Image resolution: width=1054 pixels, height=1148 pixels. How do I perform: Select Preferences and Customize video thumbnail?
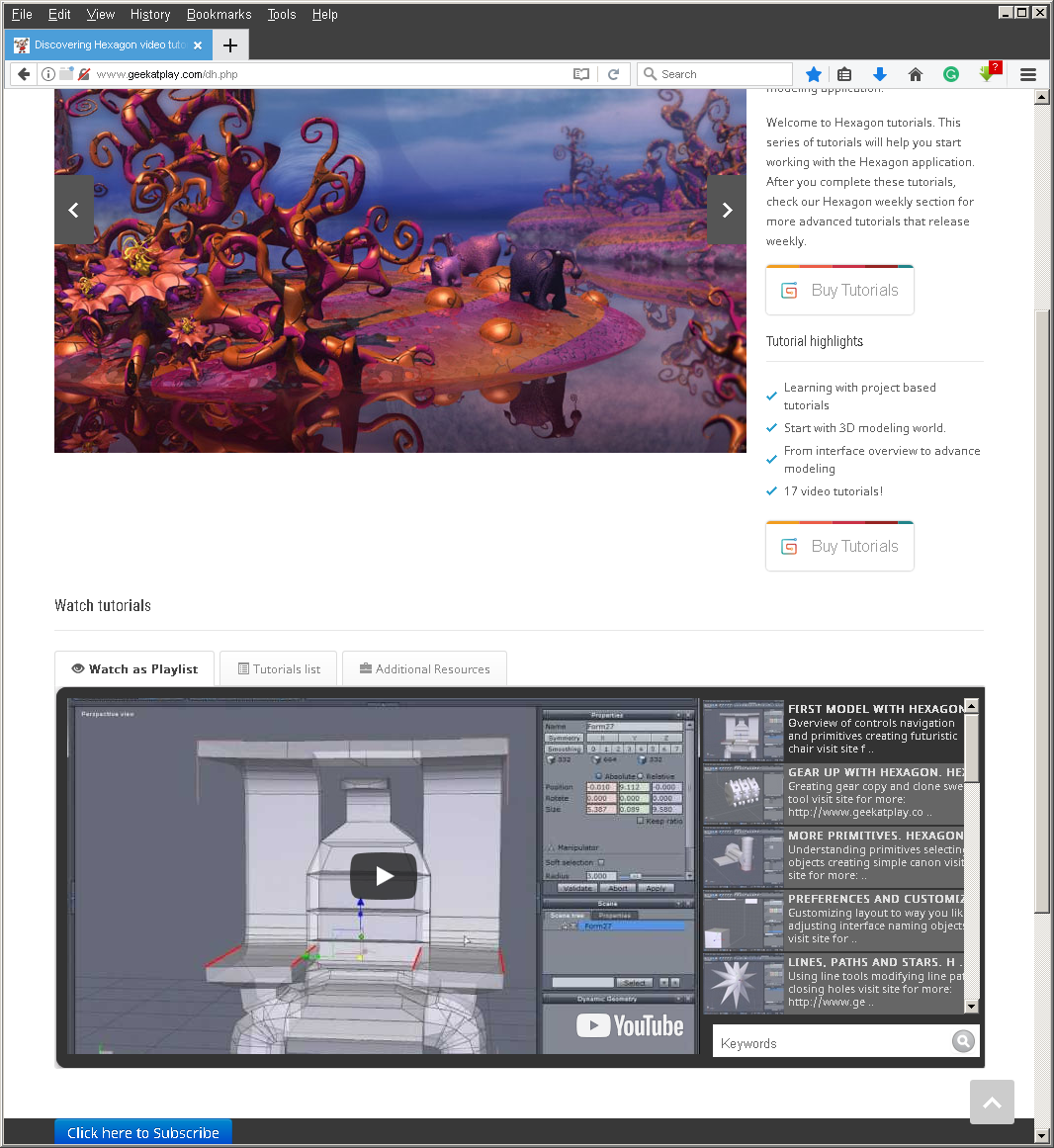tap(743, 921)
